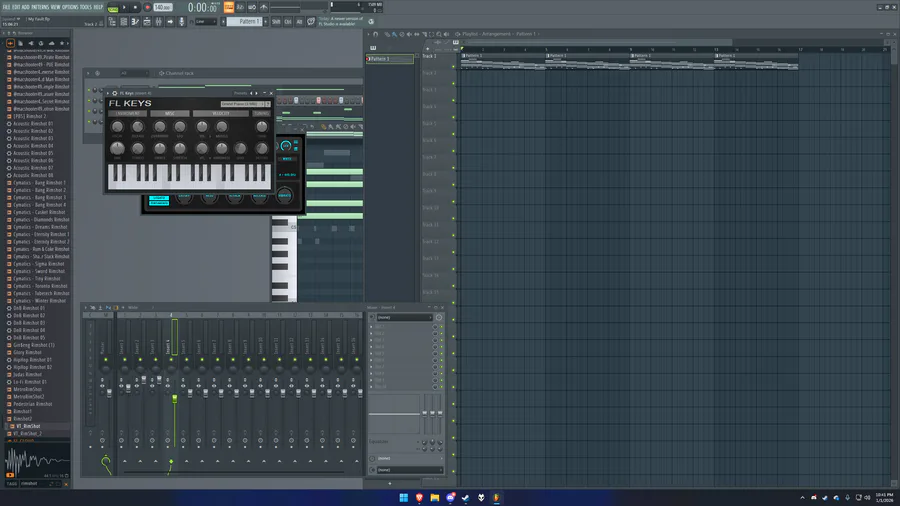Open the Channel rack filter dropdown
Viewport: 900px width, 506px height.
tap(133, 73)
